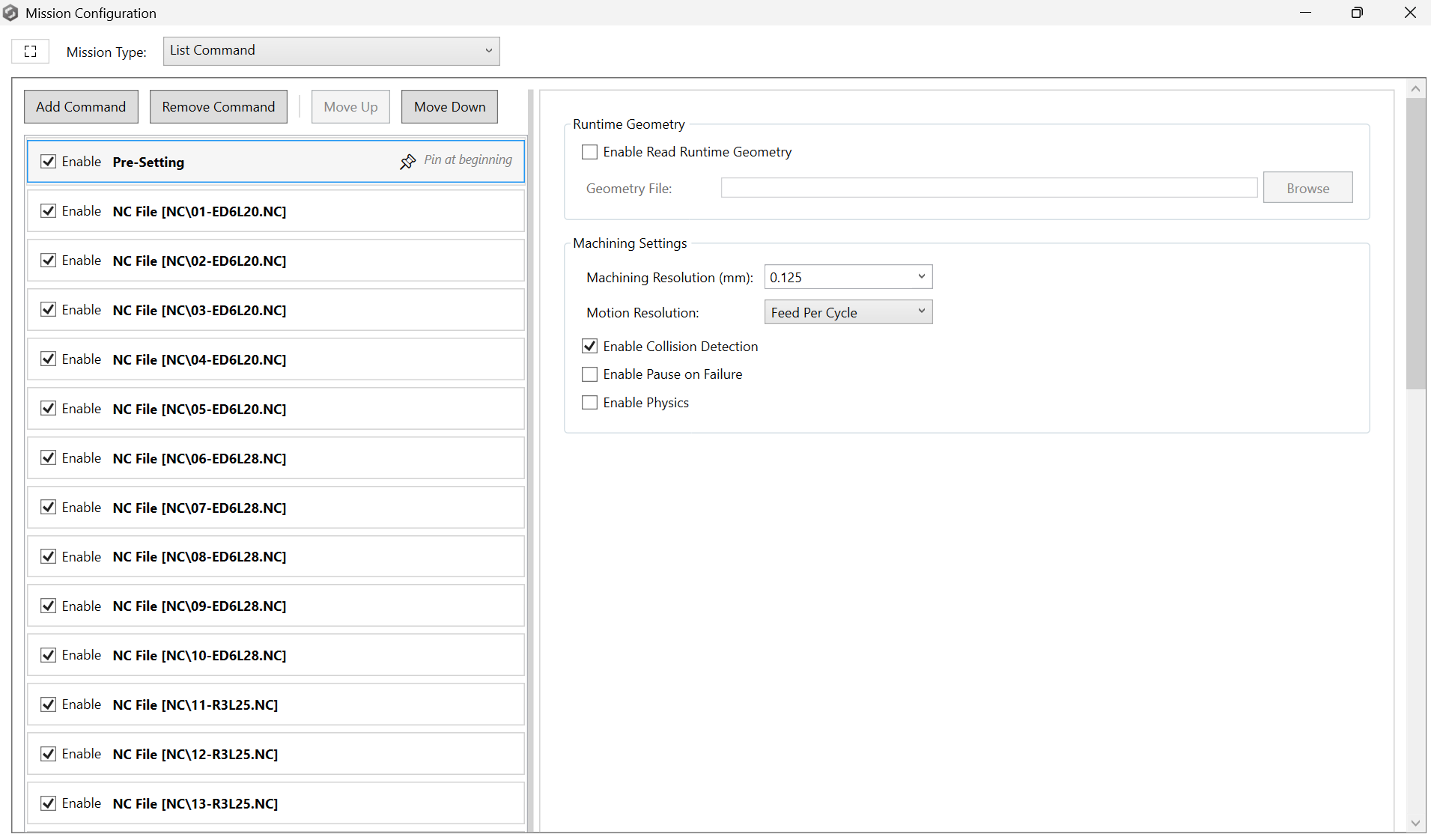Screen dimensions: 1431x840
Task: Click the Move Down button
Action: [x=449, y=106]
